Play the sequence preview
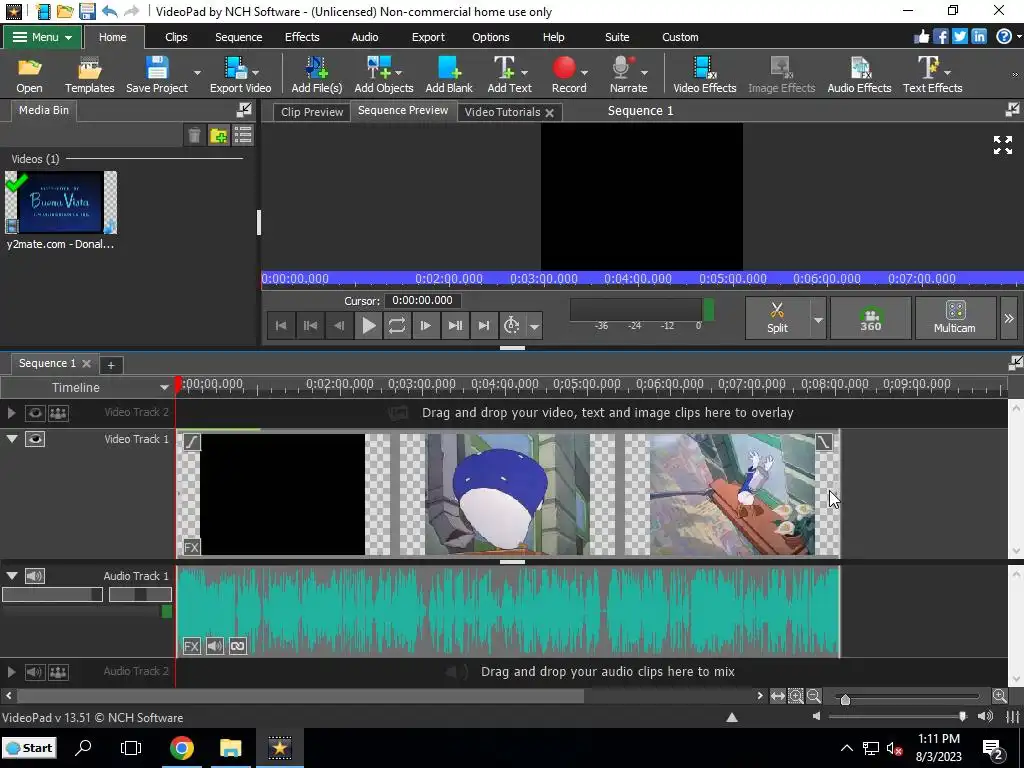 click(368, 325)
